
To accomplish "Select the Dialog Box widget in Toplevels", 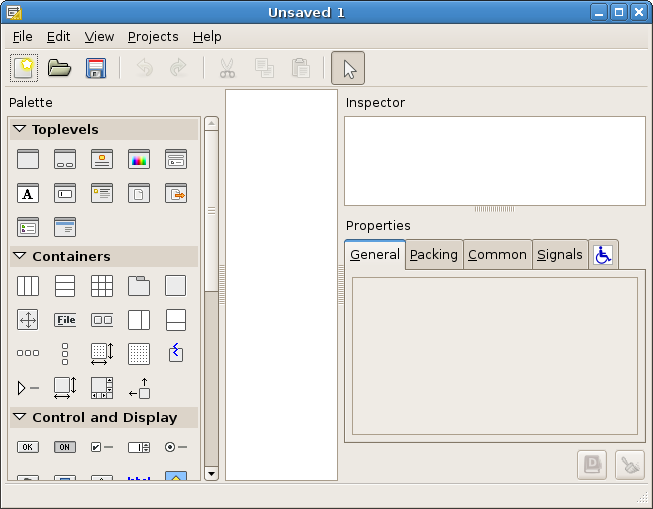I will click(65, 159).
